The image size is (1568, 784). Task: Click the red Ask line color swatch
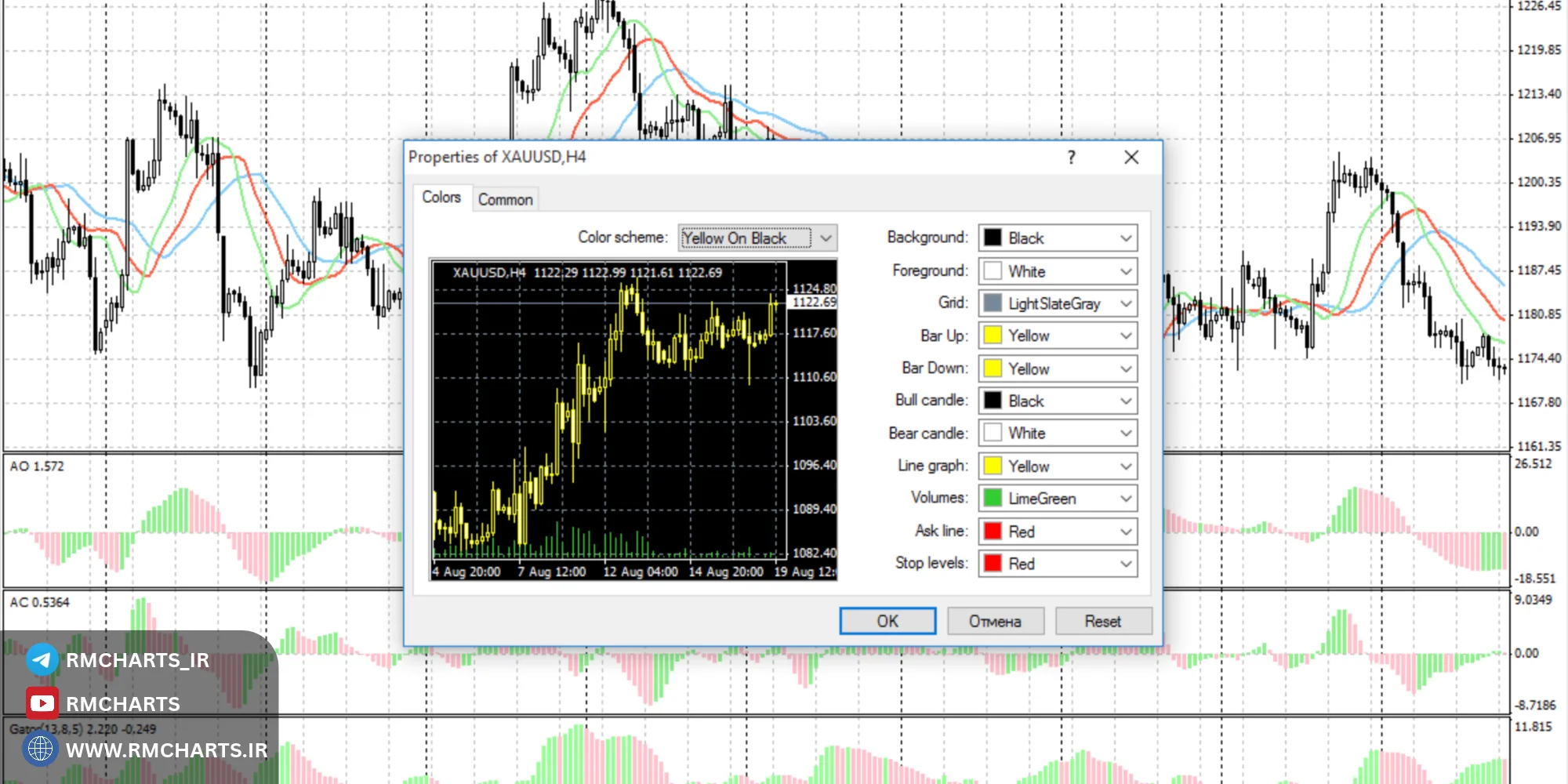tap(993, 531)
